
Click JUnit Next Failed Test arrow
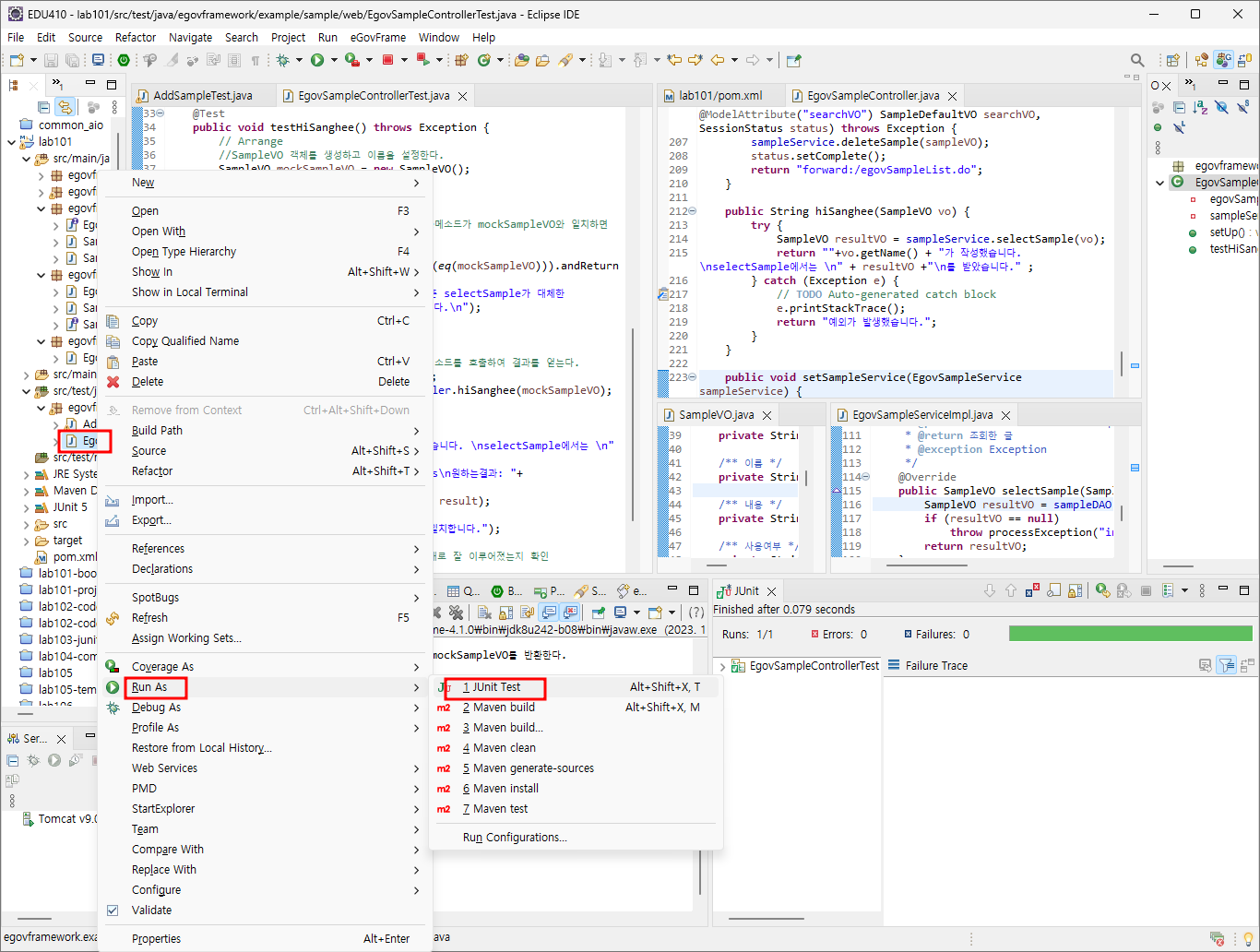[x=990, y=590]
